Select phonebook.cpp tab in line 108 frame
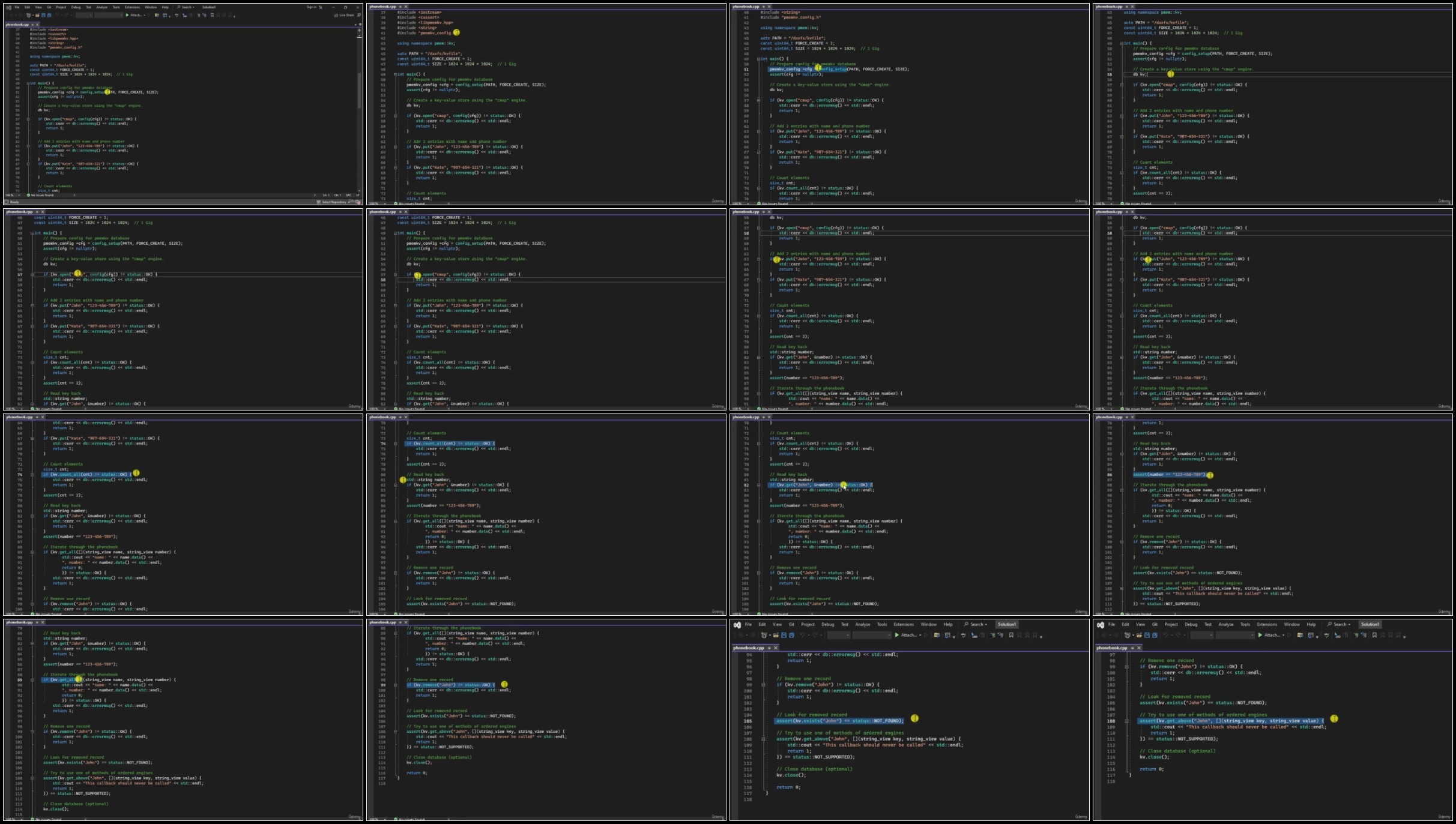Screen dimensions: 1456x824 [1112, 648]
